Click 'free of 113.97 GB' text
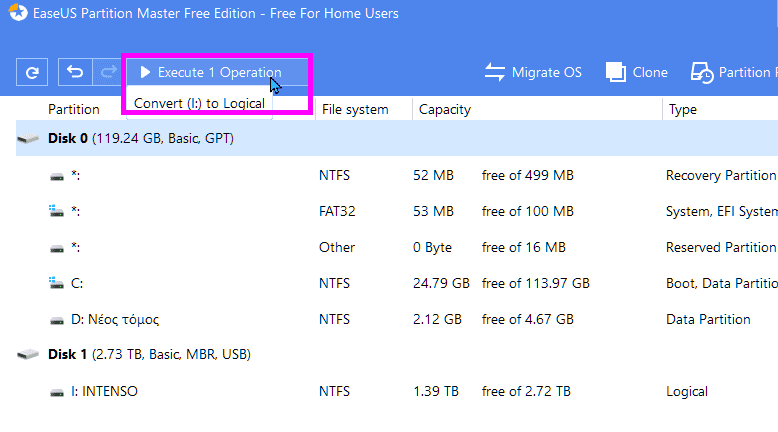 pos(535,283)
